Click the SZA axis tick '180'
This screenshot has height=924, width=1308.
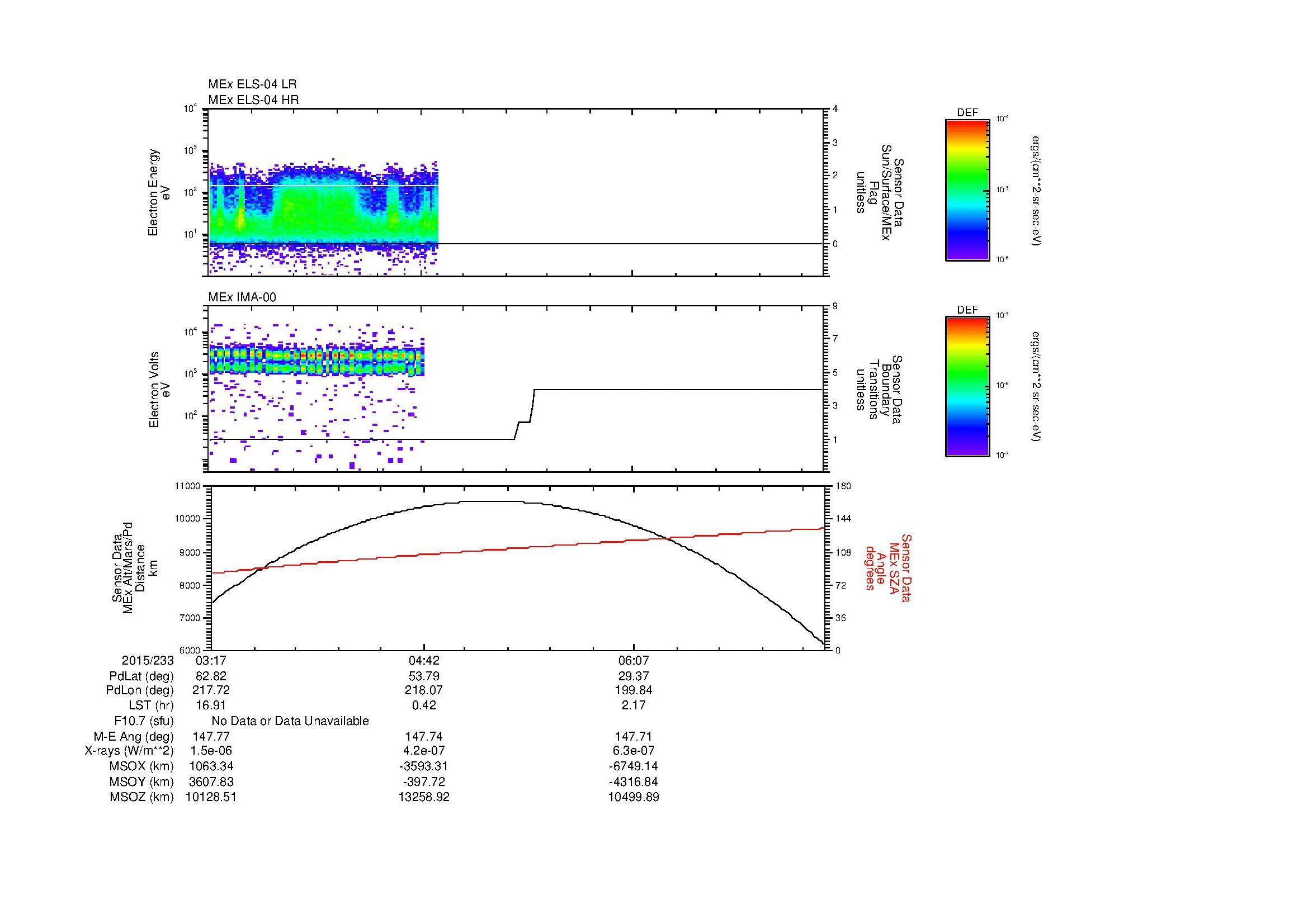pos(842,486)
